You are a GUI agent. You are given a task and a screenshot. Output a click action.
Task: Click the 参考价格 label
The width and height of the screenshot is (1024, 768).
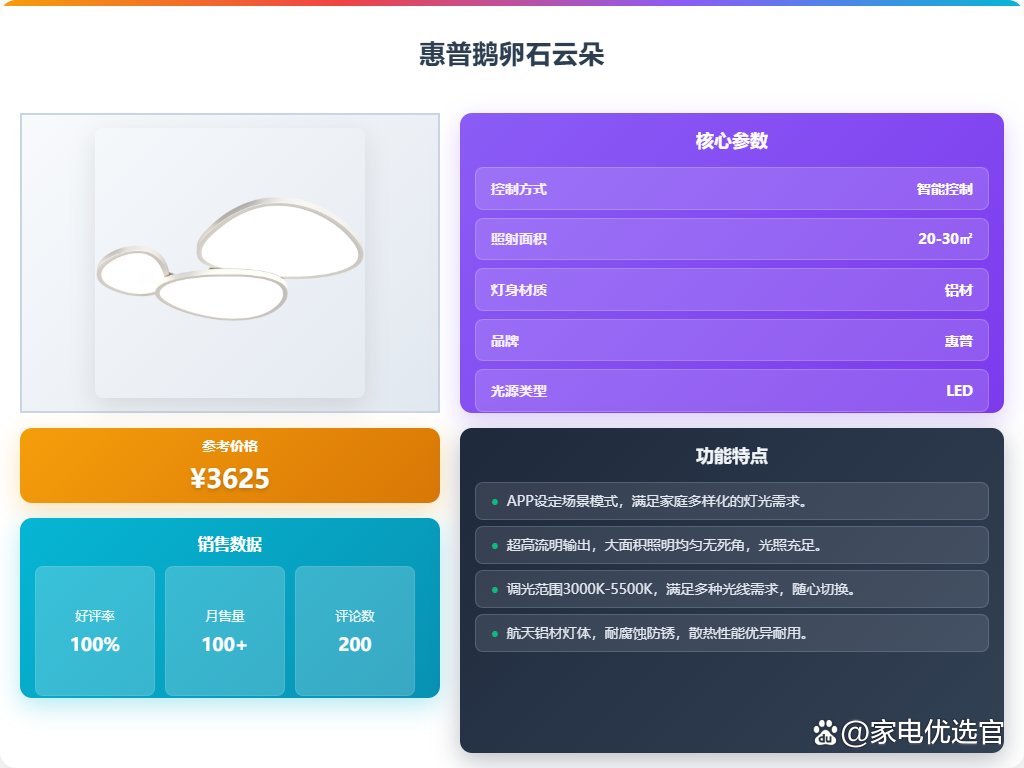click(x=230, y=446)
